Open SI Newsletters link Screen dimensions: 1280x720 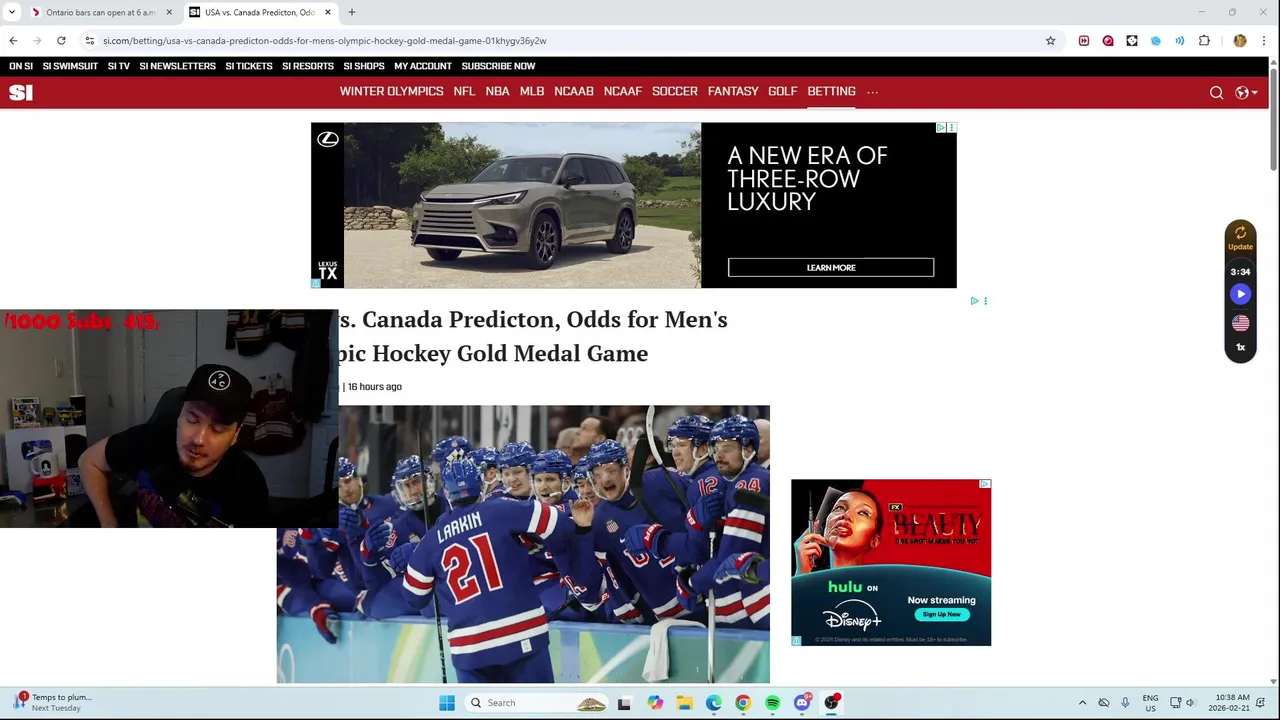coord(178,66)
